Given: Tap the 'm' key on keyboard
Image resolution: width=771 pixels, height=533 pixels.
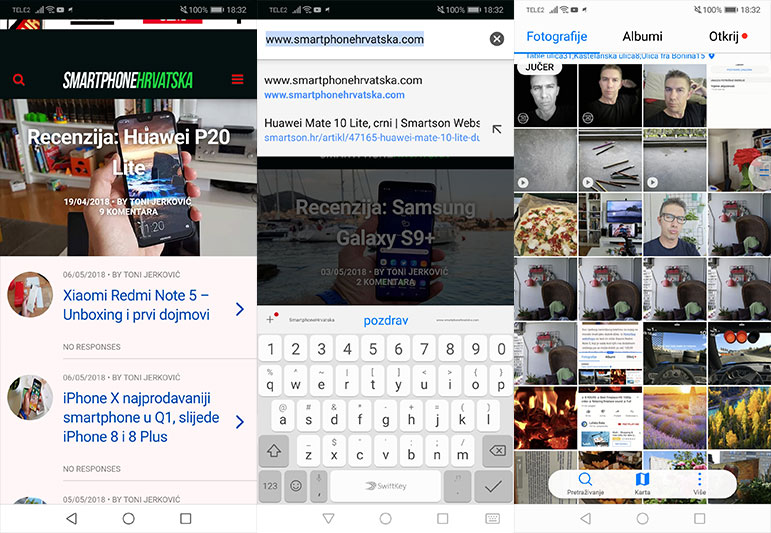Looking at the screenshot, I should [x=462, y=451].
